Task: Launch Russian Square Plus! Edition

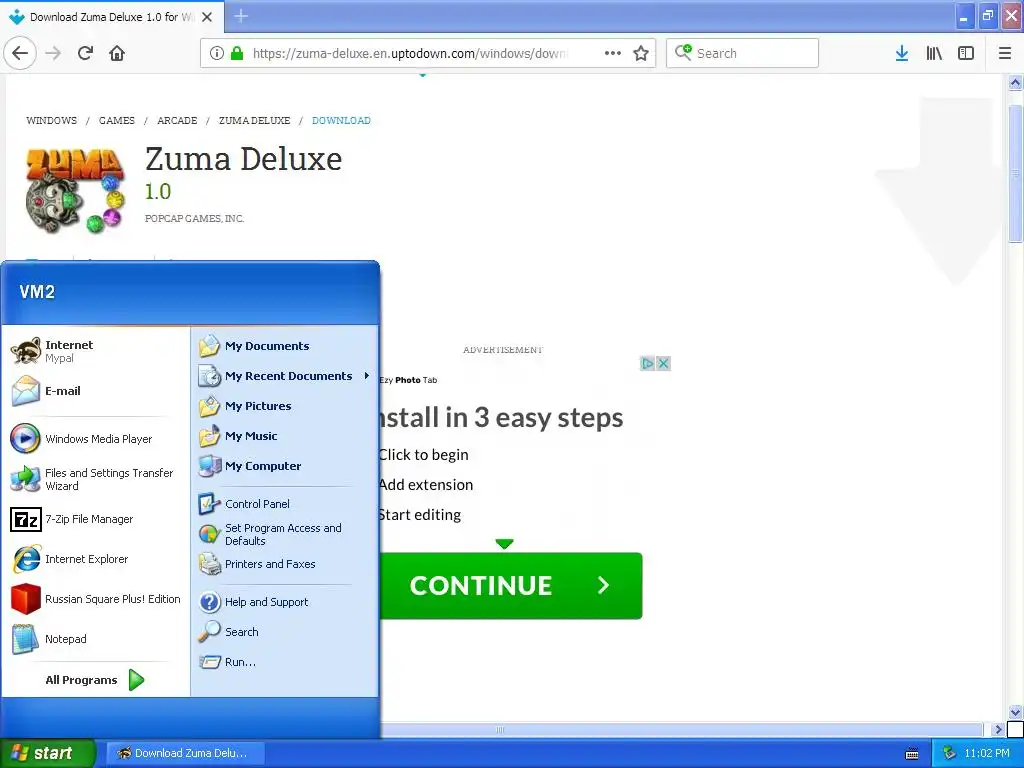Action: point(95,599)
